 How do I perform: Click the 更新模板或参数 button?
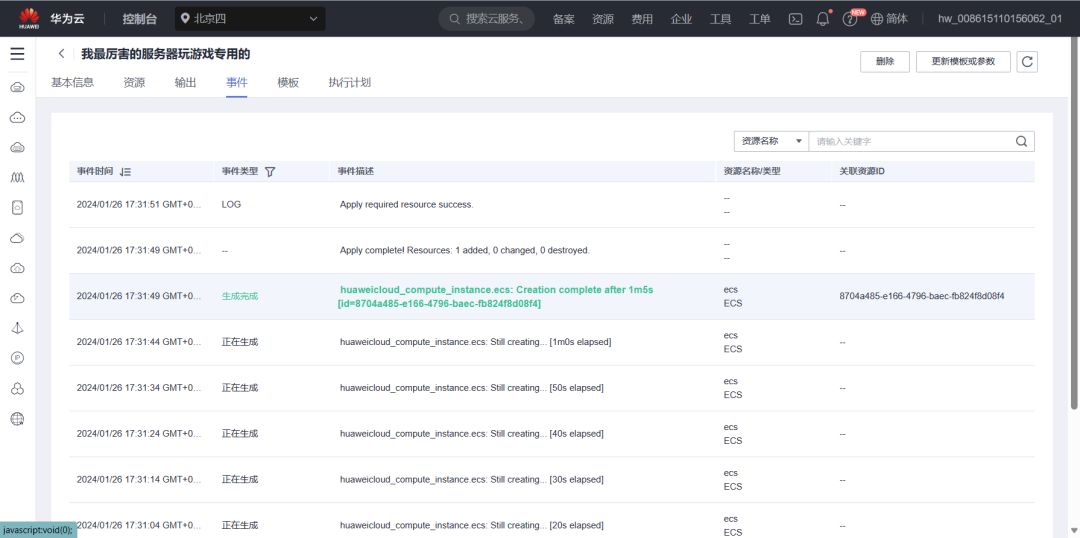[x=963, y=62]
